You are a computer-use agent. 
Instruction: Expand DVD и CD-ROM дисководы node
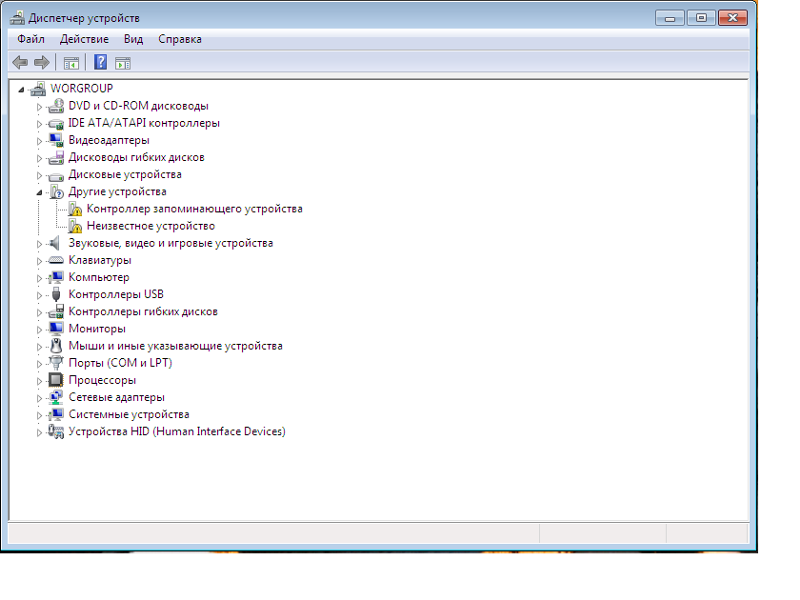coord(39,107)
